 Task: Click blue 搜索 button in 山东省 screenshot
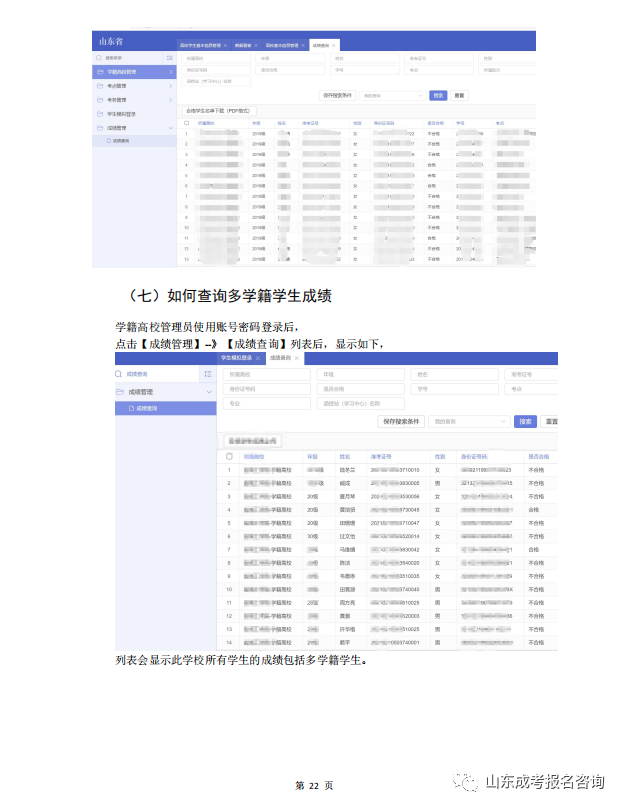click(x=438, y=95)
